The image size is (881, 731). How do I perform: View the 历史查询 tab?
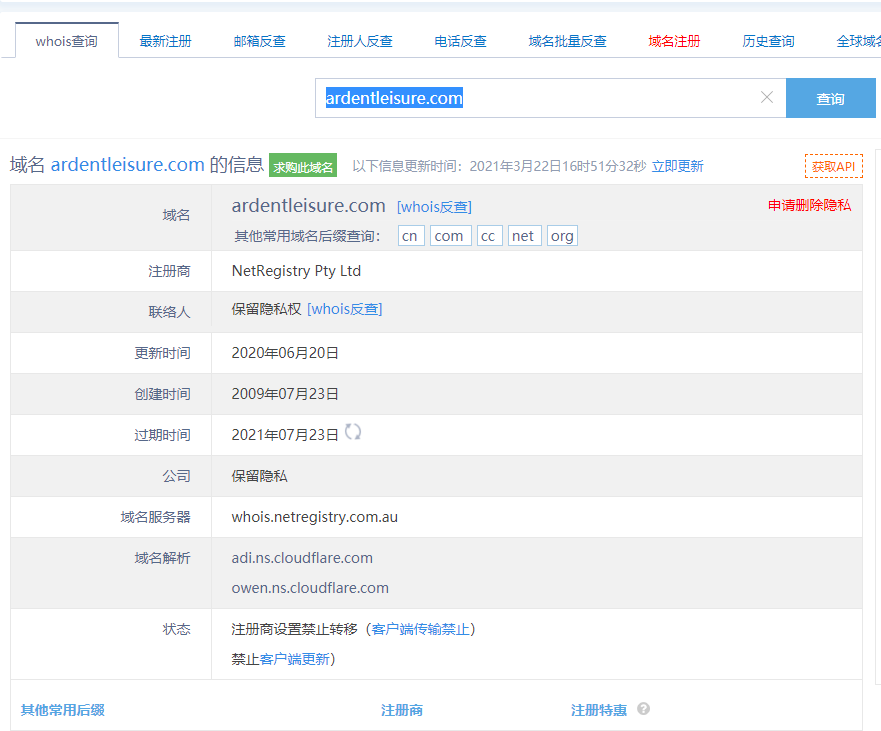click(768, 41)
